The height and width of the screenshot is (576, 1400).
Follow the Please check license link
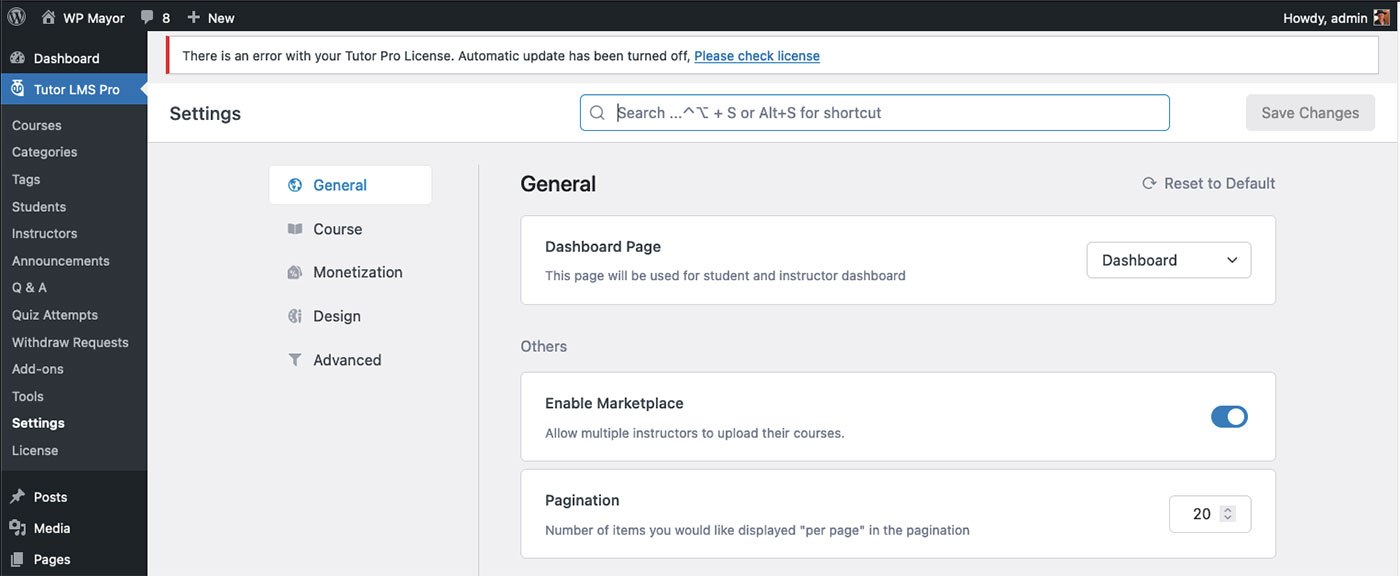pos(757,56)
